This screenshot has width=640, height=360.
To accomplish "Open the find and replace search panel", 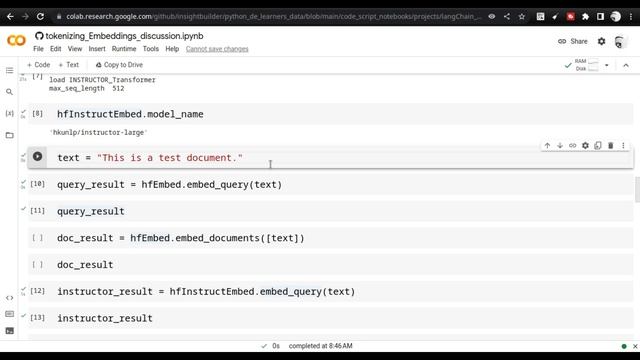I will (x=9, y=92).
